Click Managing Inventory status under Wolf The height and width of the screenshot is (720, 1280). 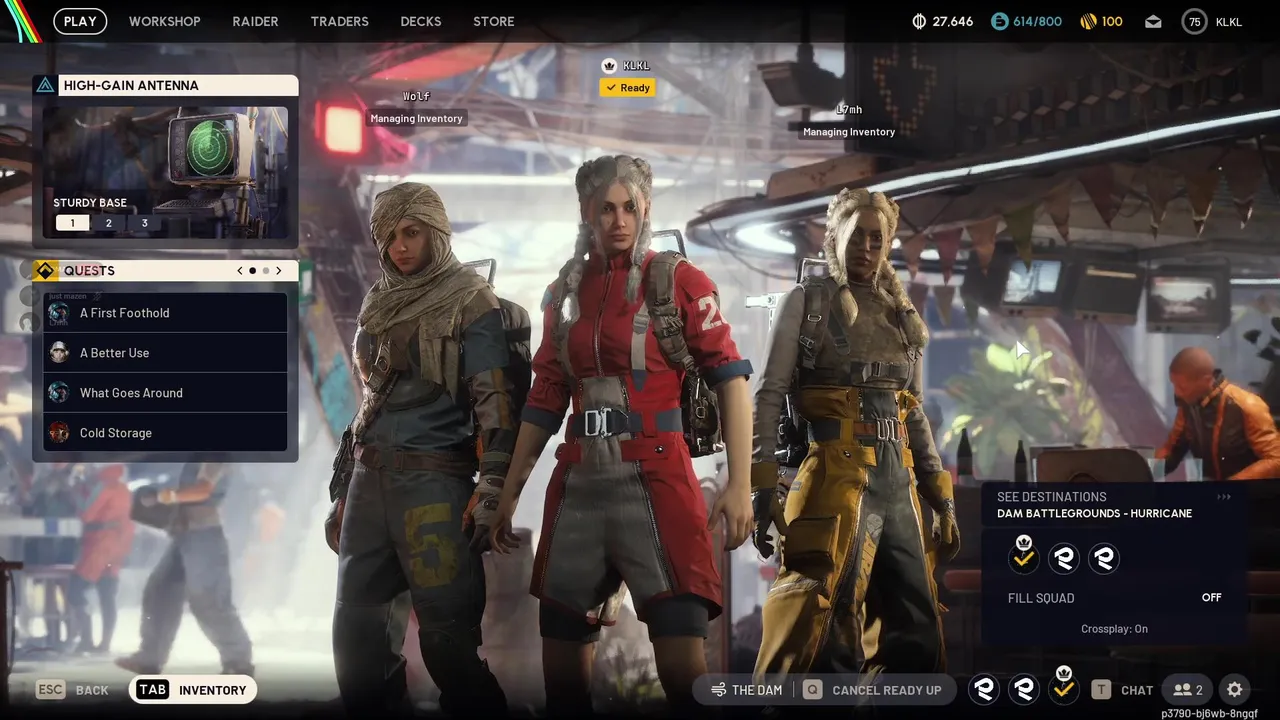click(416, 119)
